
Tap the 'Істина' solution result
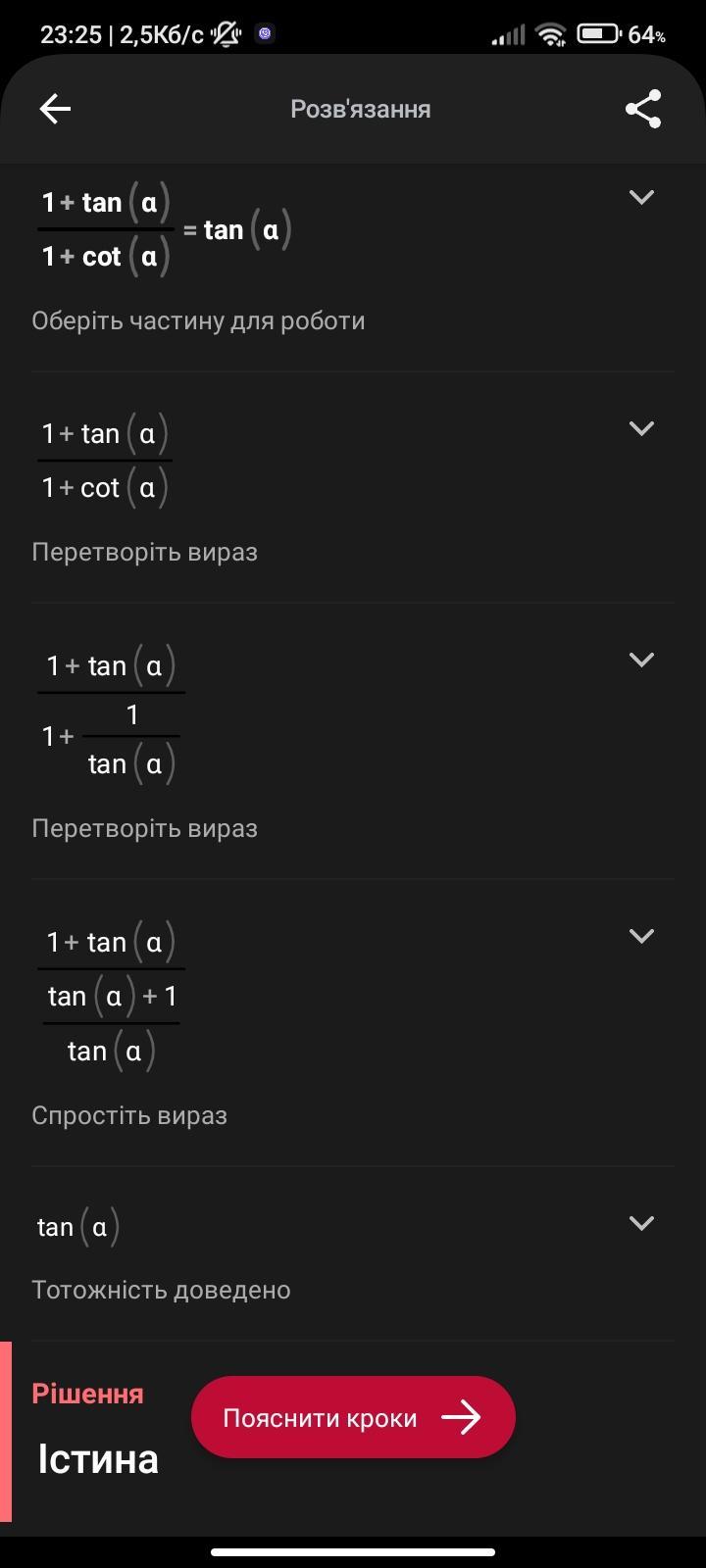pyautogui.click(x=98, y=1459)
